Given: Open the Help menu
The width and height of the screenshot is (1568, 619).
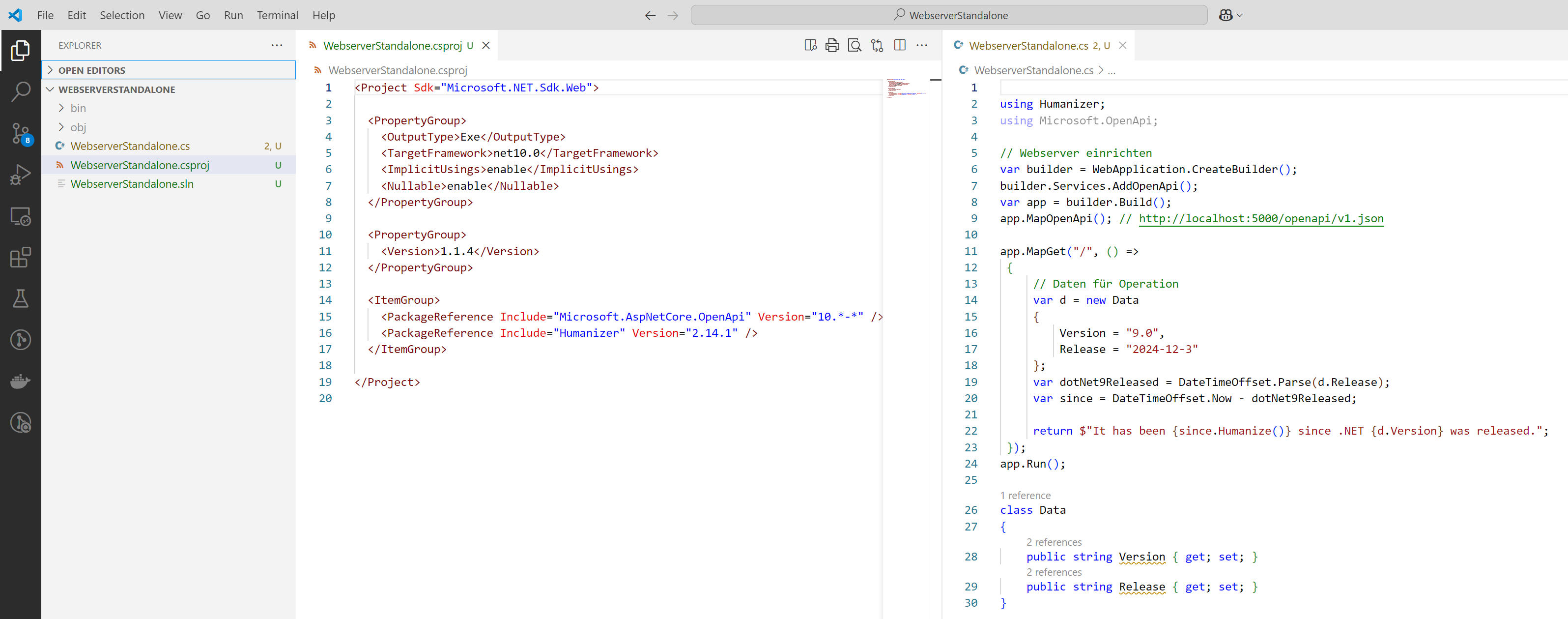Looking at the screenshot, I should 324,15.
